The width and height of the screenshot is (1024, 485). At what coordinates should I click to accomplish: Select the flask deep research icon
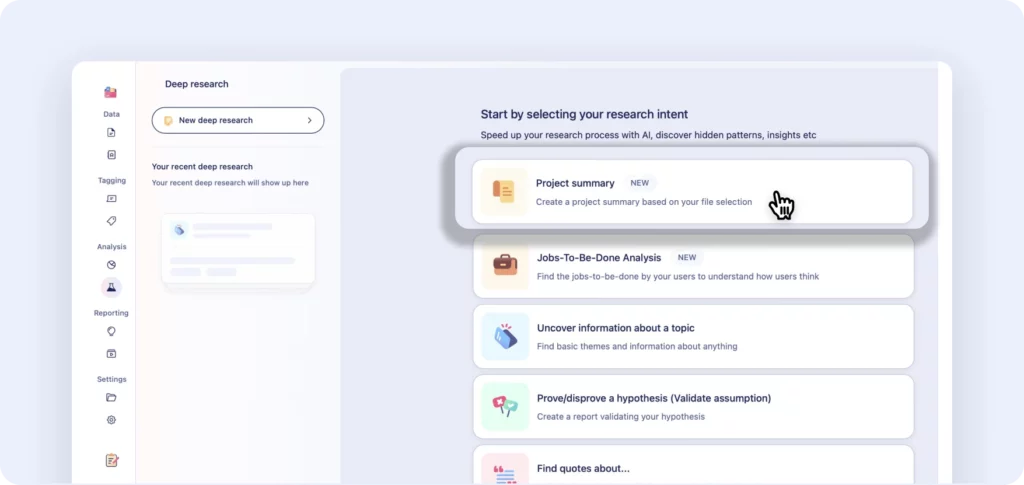click(x=111, y=287)
